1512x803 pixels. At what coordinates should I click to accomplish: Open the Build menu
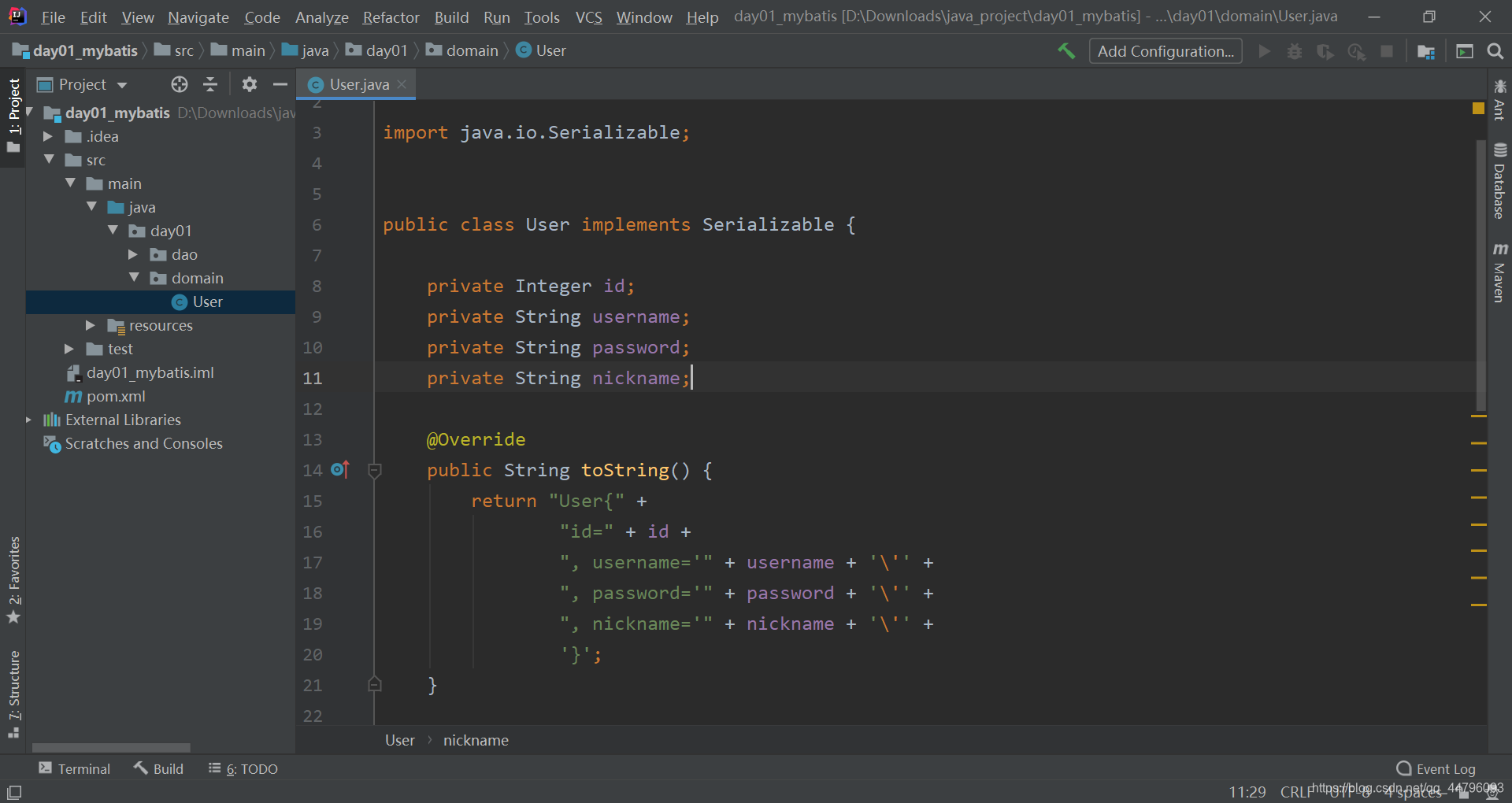451,17
